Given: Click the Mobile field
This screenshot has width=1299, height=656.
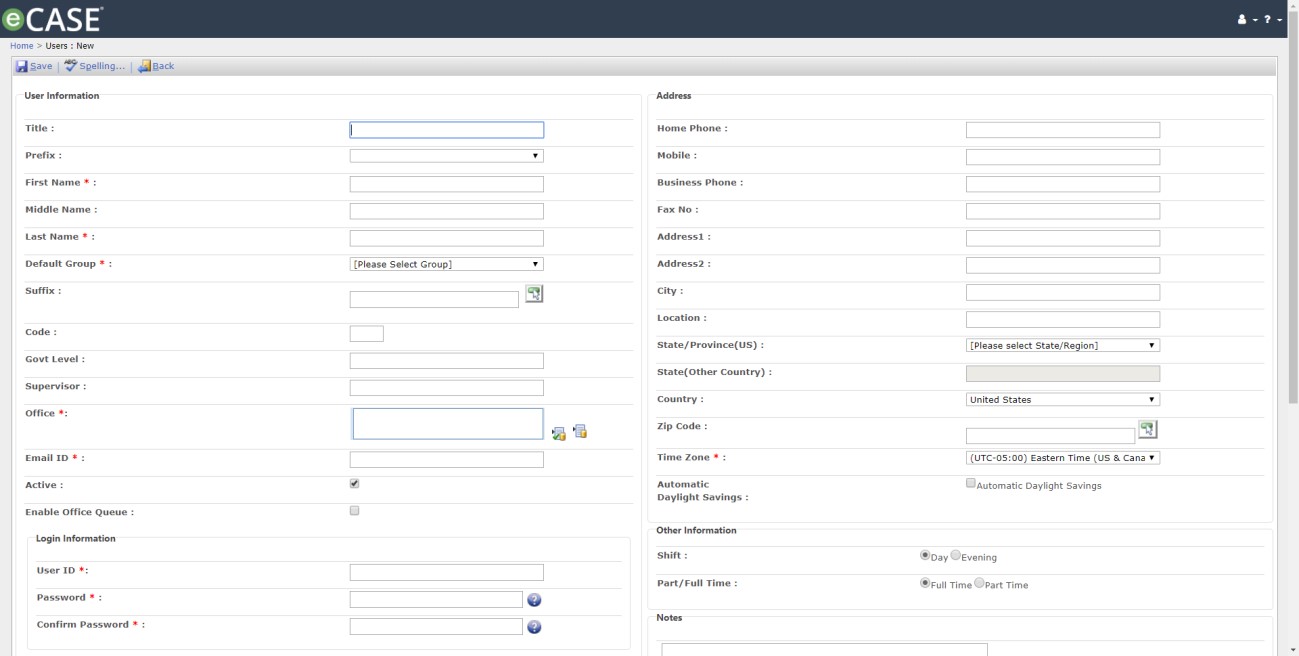Looking at the screenshot, I should [x=1063, y=157].
